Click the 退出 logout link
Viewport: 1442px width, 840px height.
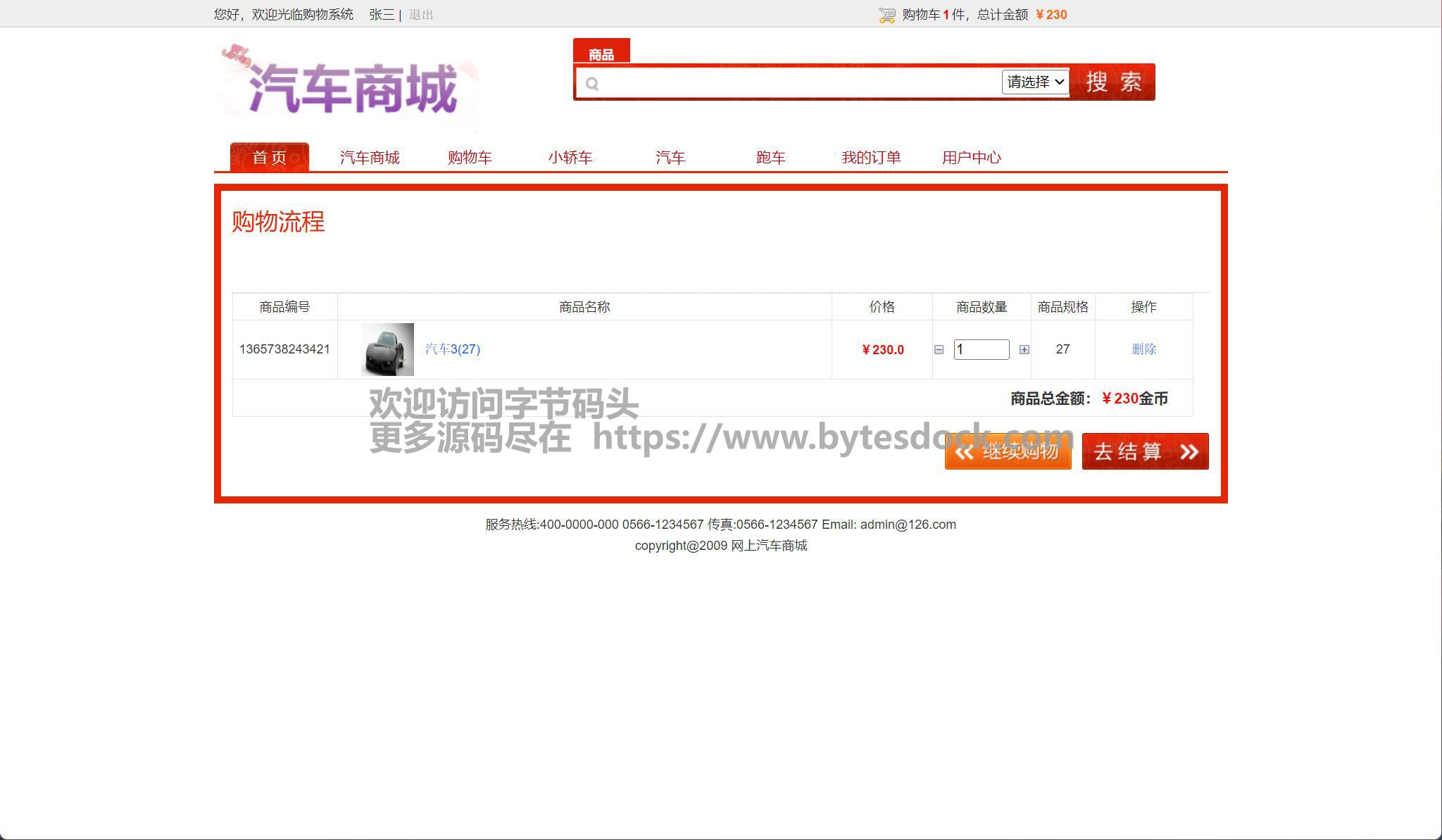click(x=421, y=15)
